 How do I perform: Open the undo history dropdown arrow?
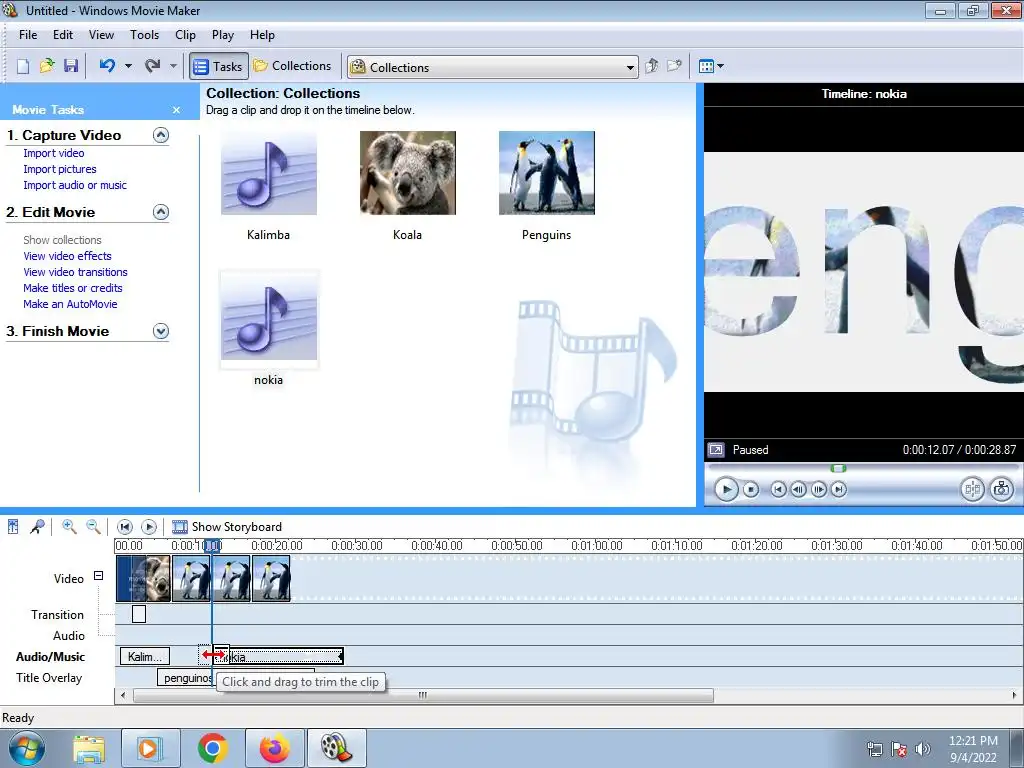click(x=128, y=66)
